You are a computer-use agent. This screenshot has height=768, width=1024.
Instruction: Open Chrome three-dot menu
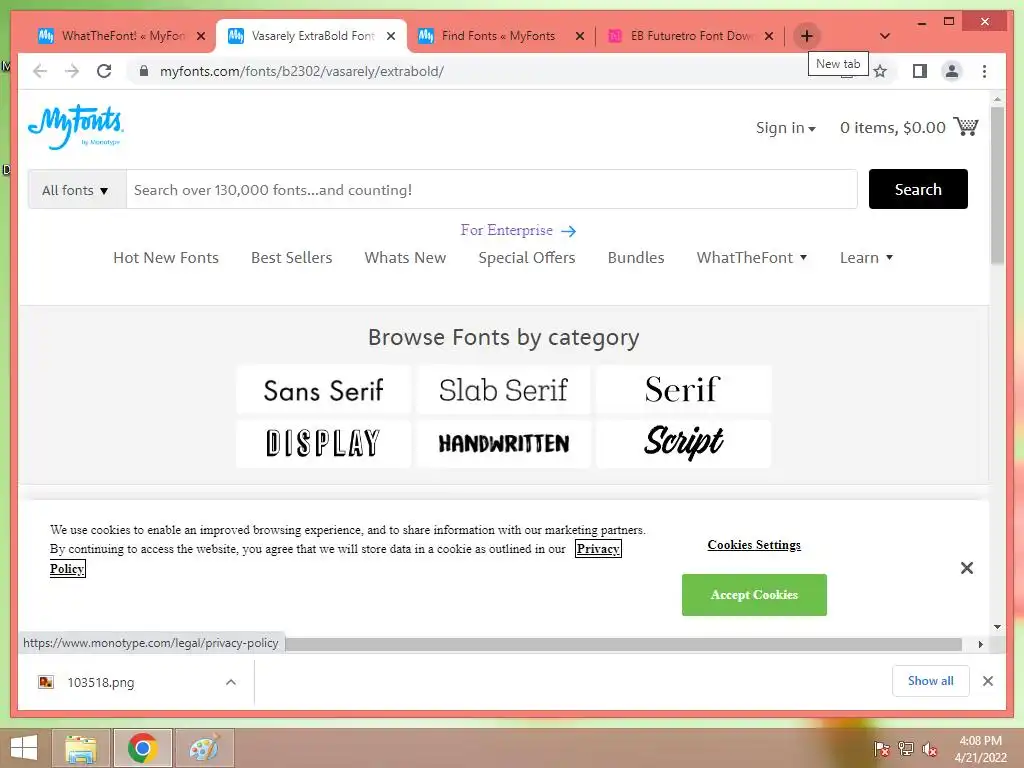coord(984,71)
